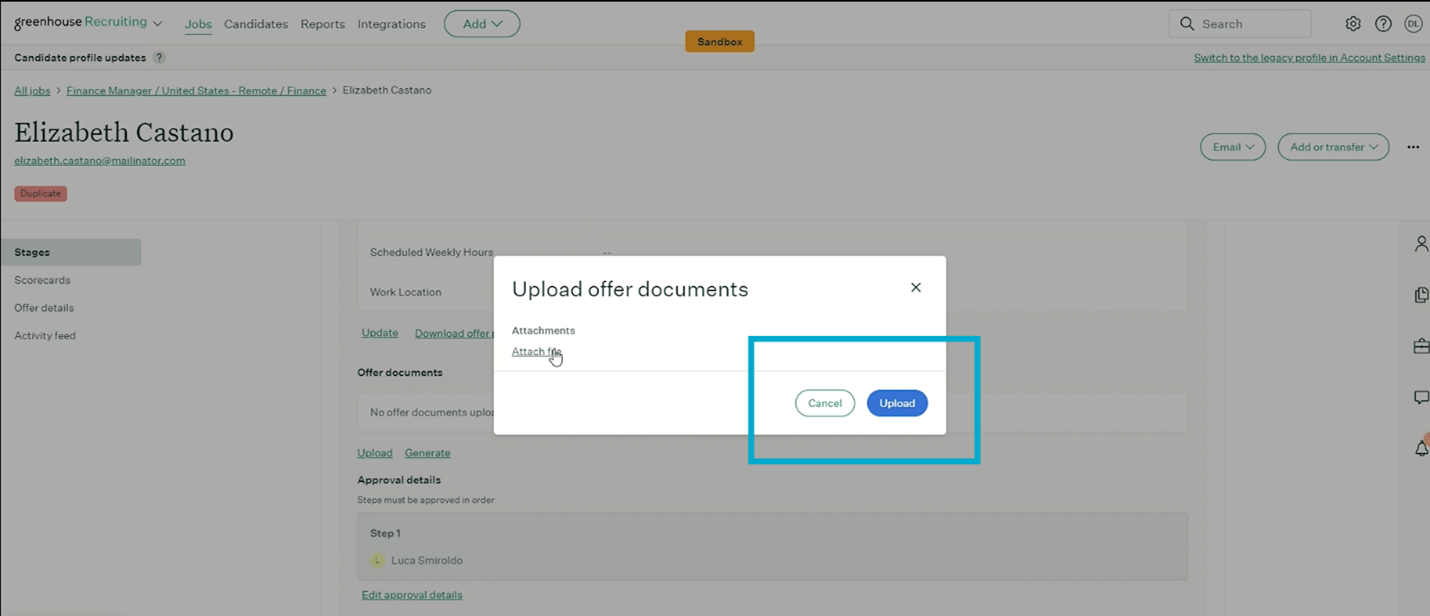Open the Email dropdown
Image resolution: width=1430 pixels, height=616 pixels.
pos(1233,147)
